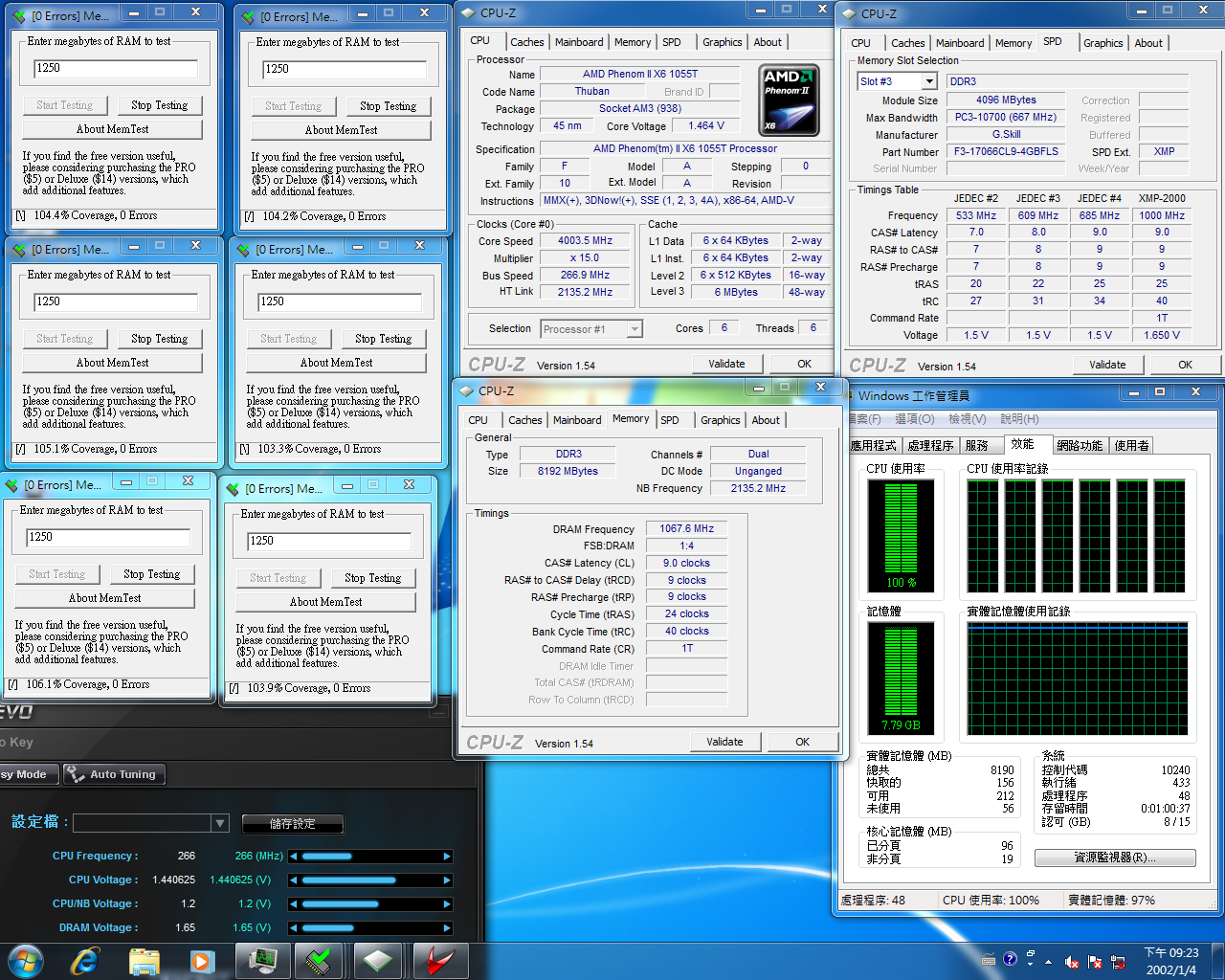Screen dimensions: 1225x980
Task: Increase CPU Frequency with right arrow
Action: (x=447, y=857)
